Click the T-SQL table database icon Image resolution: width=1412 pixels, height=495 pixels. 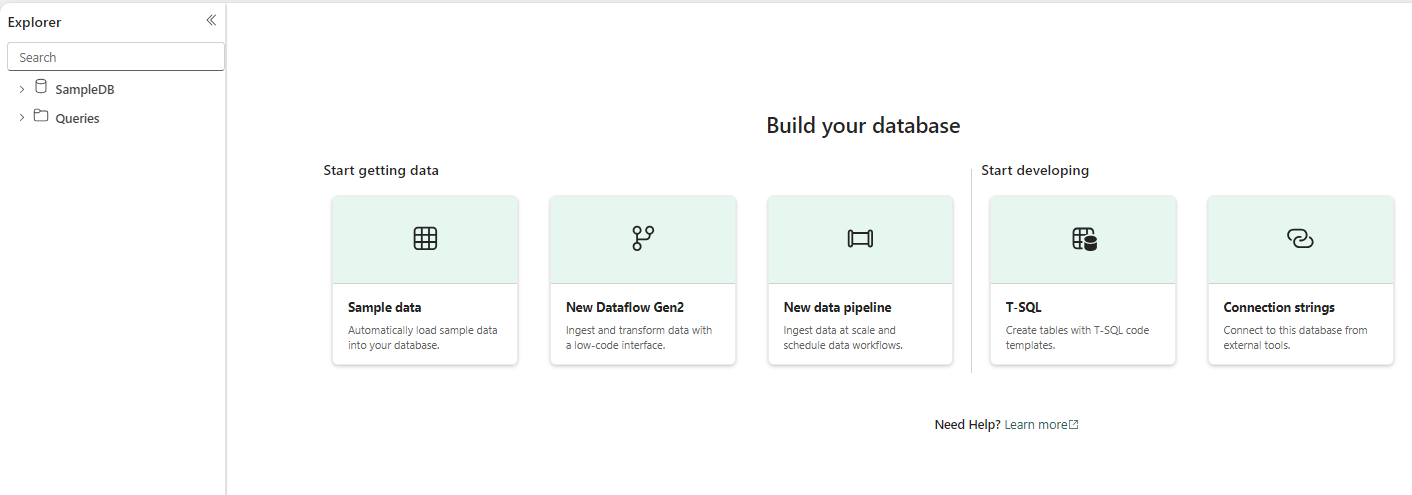(x=1084, y=239)
